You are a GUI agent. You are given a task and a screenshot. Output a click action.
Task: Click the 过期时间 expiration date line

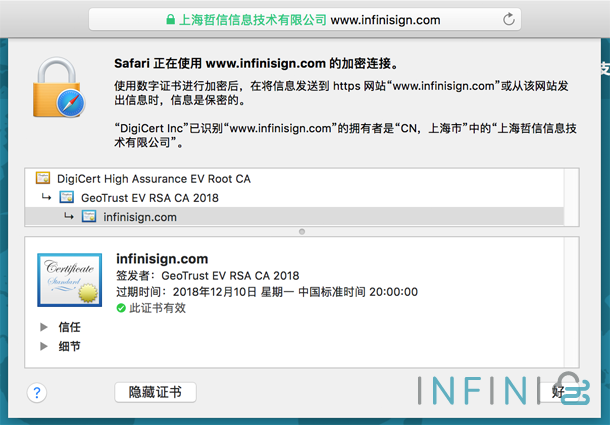click(267, 292)
